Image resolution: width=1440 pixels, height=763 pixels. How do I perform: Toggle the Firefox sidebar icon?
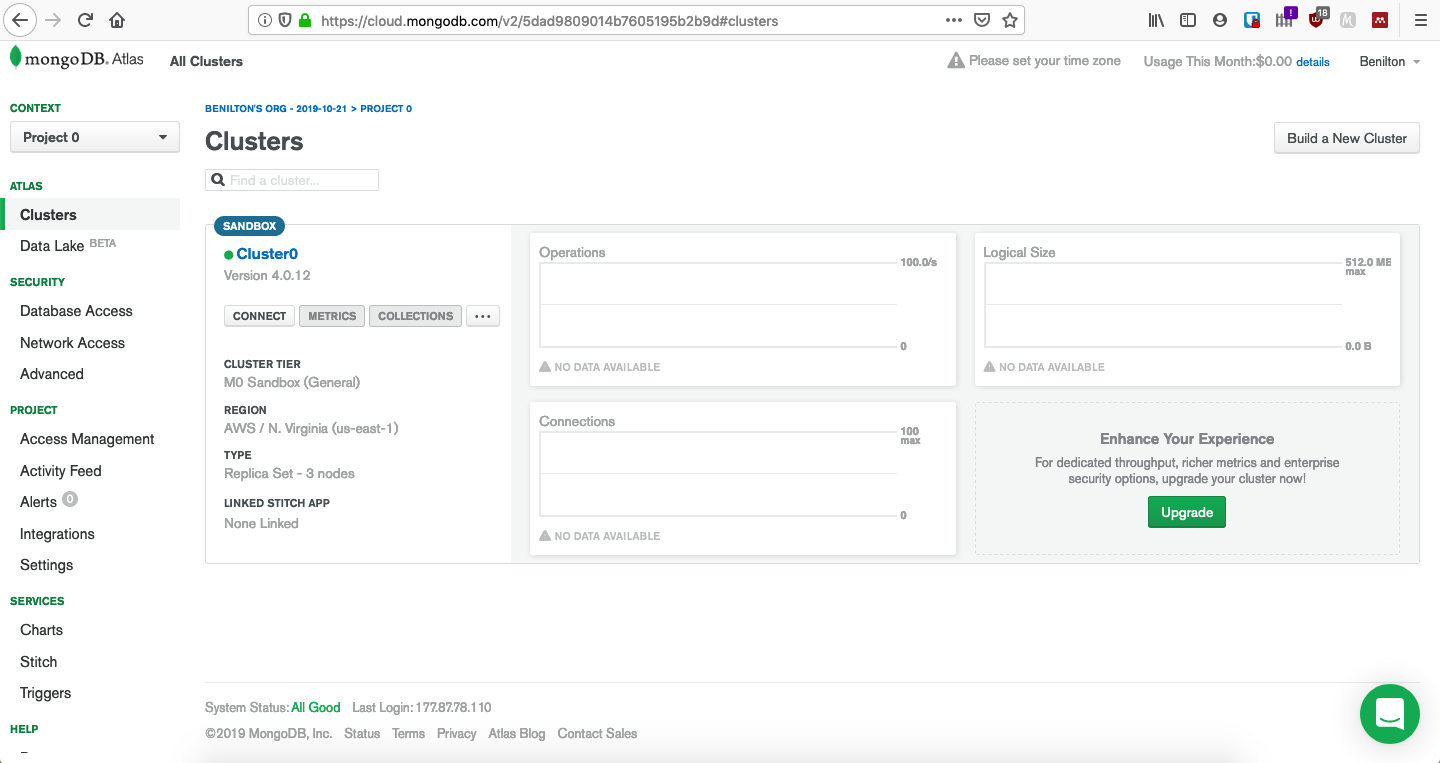click(x=1188, y=20)
